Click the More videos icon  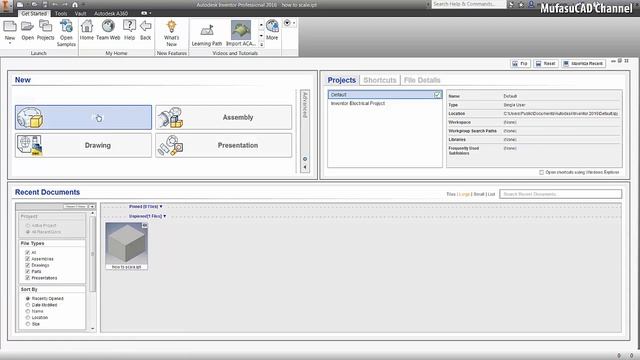272,27
